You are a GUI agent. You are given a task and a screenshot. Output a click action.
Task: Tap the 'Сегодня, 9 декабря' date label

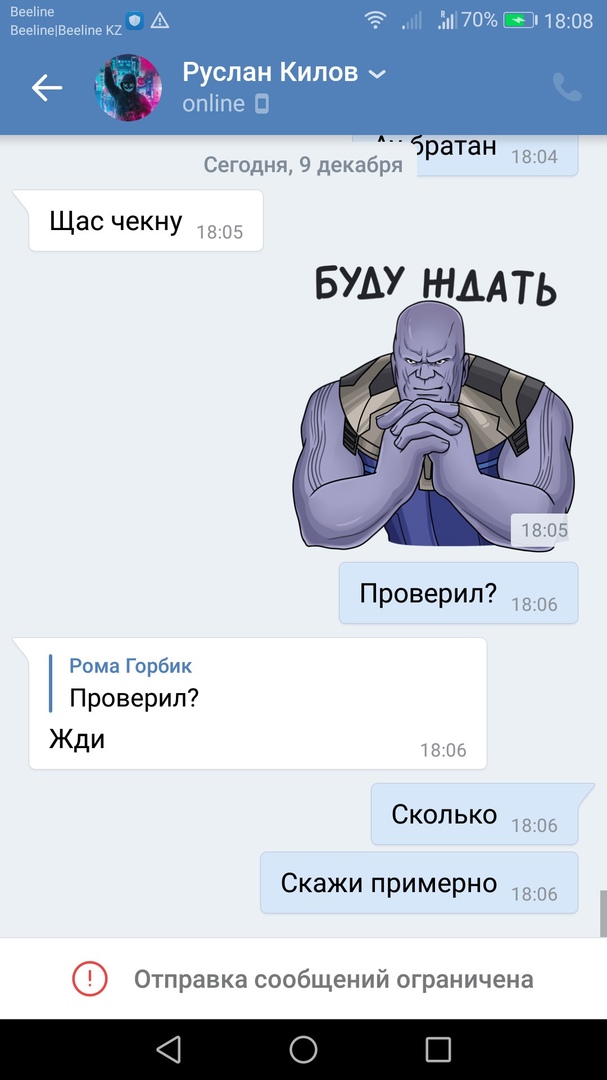point(303,165)
